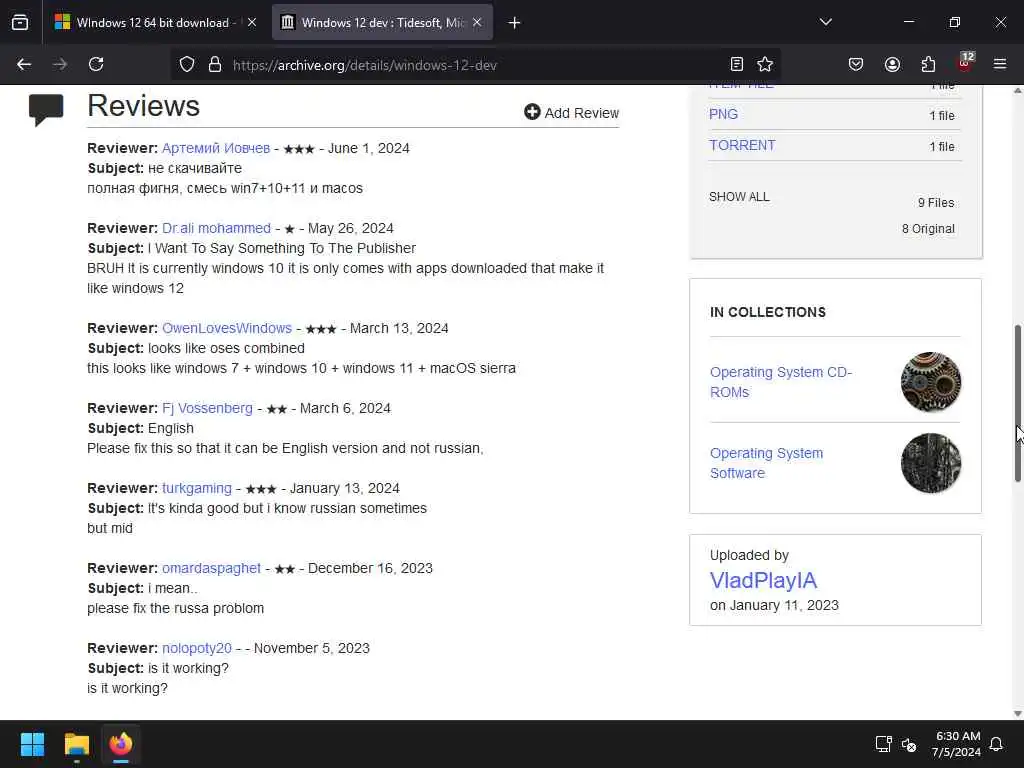Open 8 Original files listing

coord(928,229)
